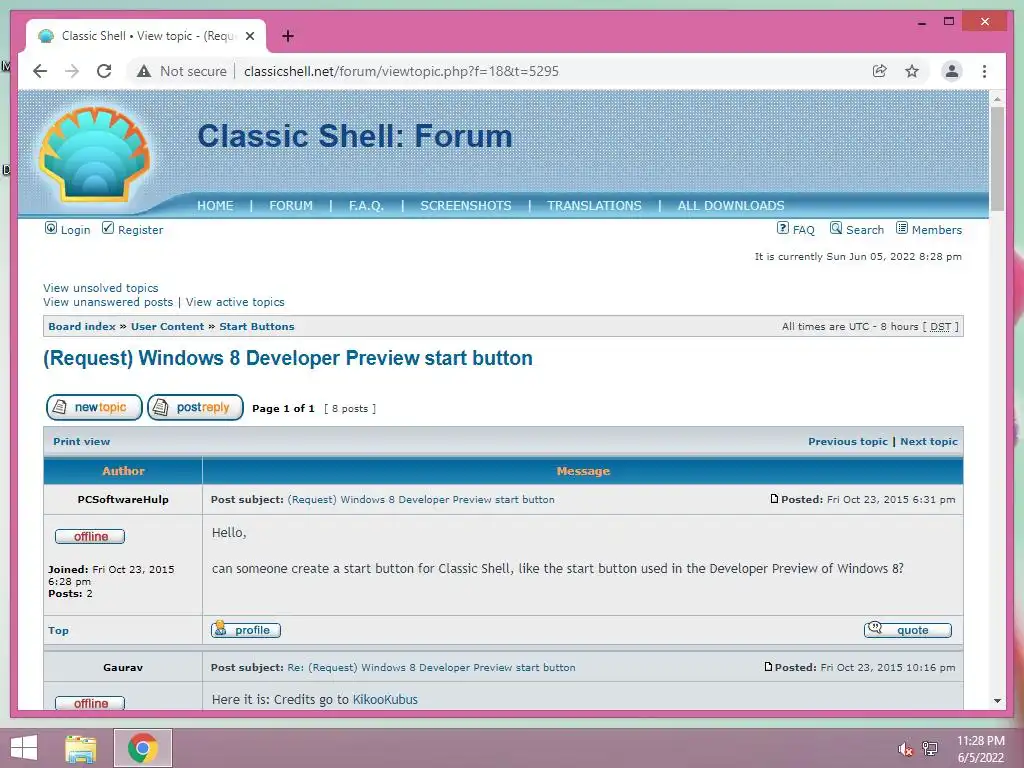Click the Chrome taskbar icon
Screen dimensions: 1024x768
143,748
